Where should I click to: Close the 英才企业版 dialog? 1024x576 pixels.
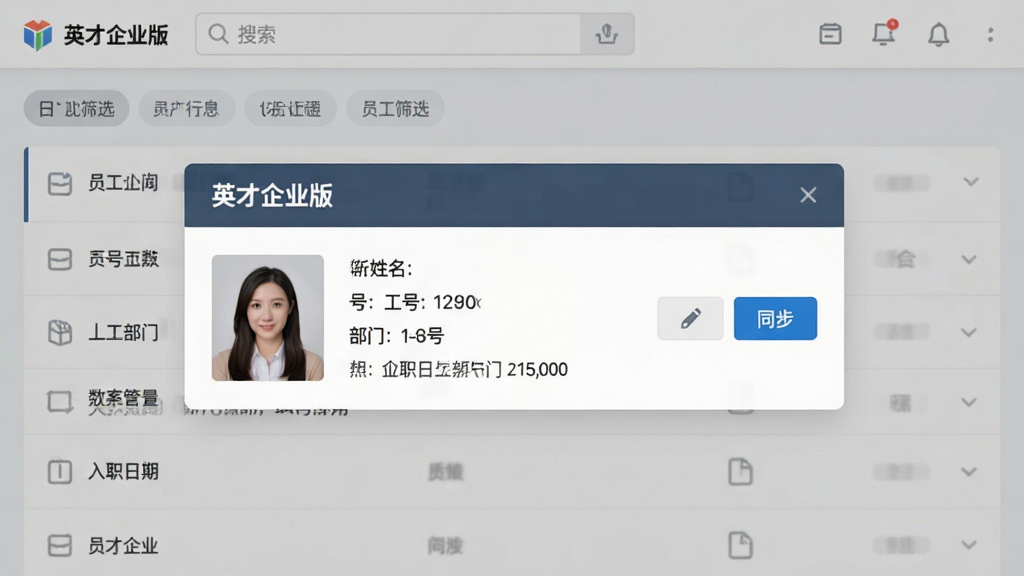[x=808, y=195]
